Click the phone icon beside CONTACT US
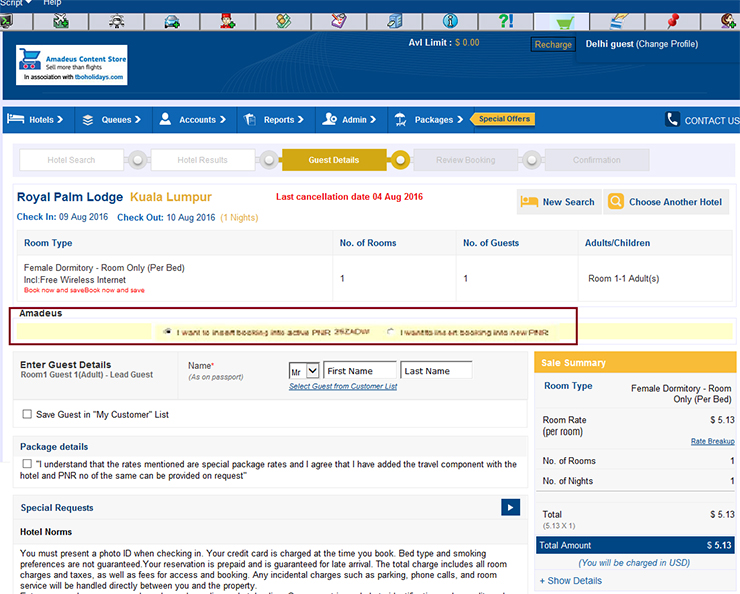Viewport: 740px width, 594px height. (673, 120)
